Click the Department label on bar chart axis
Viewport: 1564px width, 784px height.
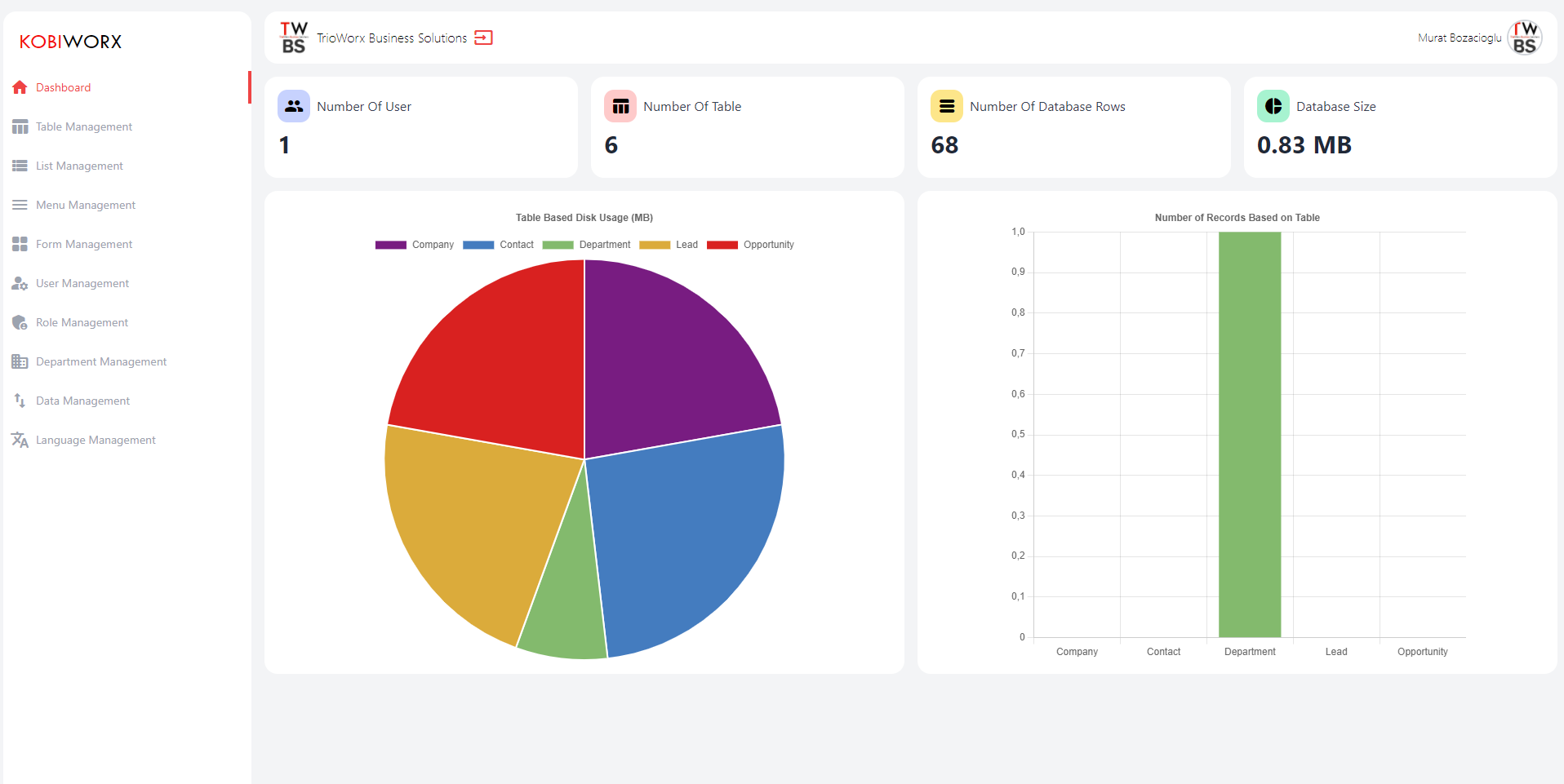pos(1250,652)
